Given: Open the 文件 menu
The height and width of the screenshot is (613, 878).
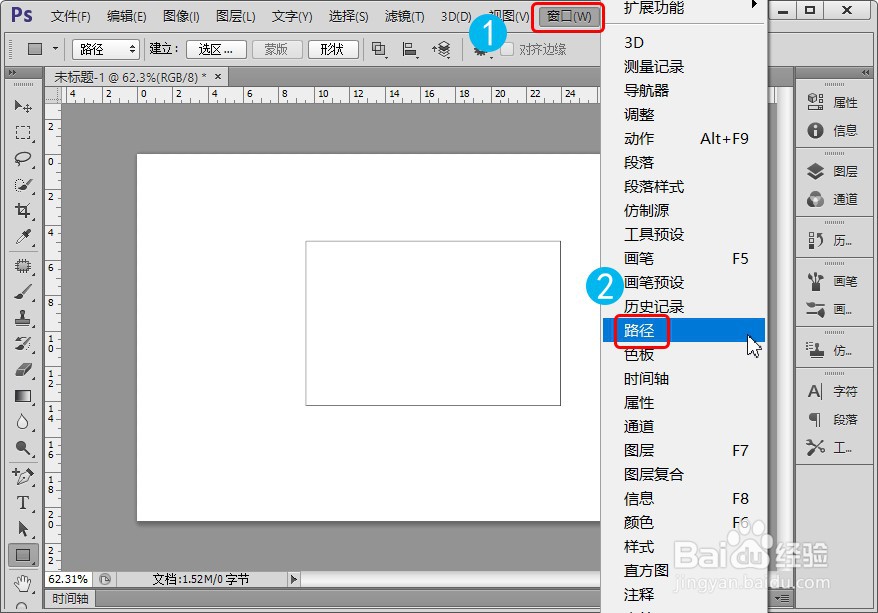Looking at the screenshot, I should [68, 16].
